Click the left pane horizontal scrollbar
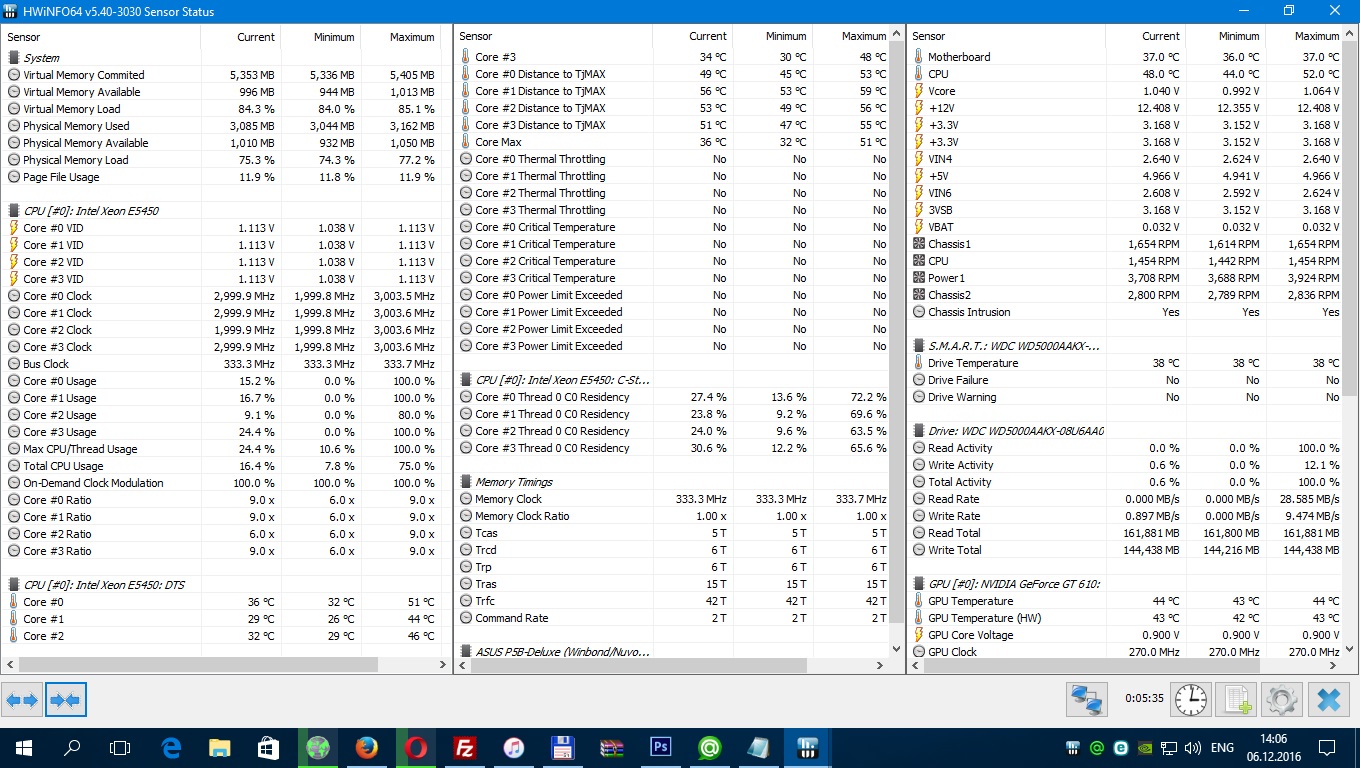 point(196,664)
